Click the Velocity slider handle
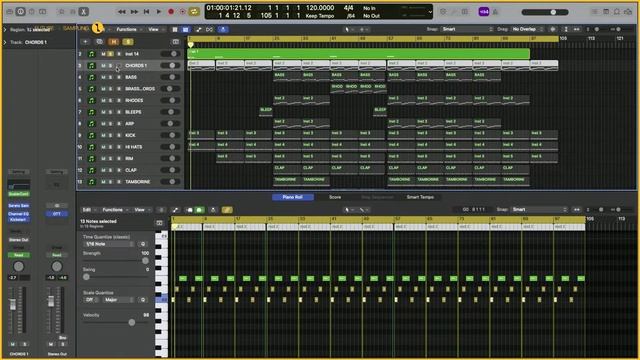This screenshot has width=640, height=360. click(132, 322)
